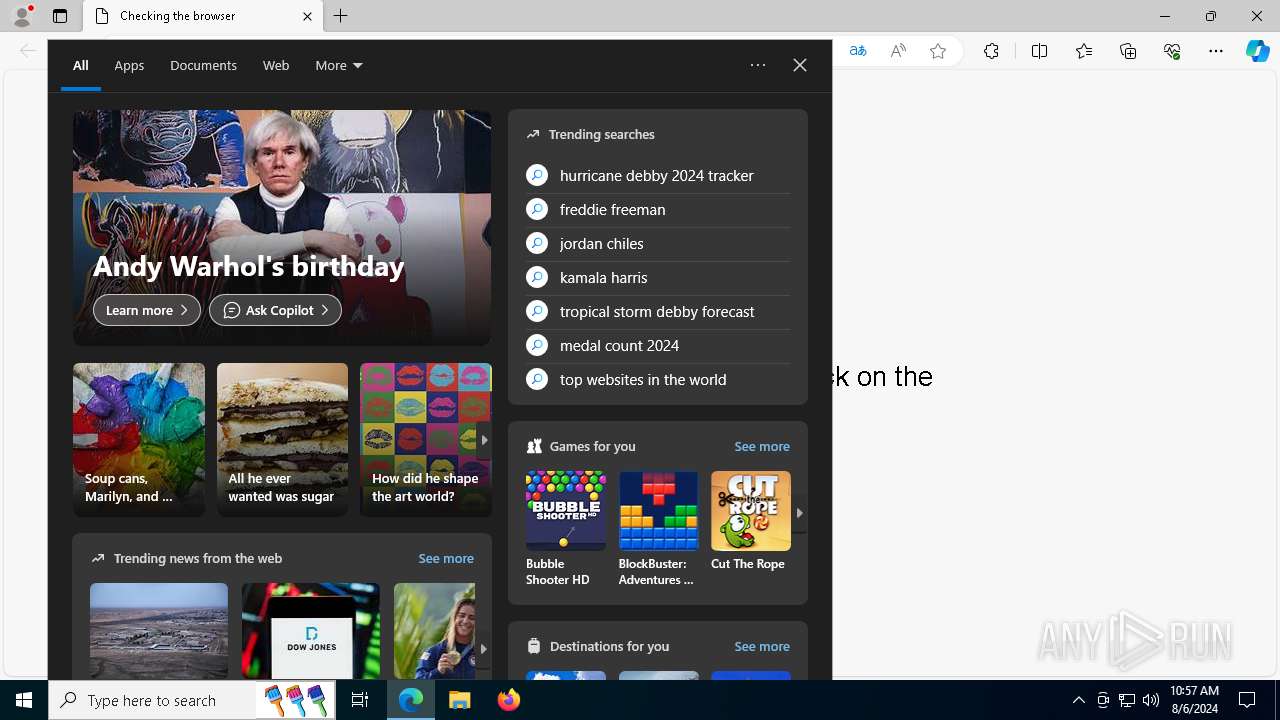
Task: Advance the Warhol cards carousel arrow
Action: (x=484, y=440)
